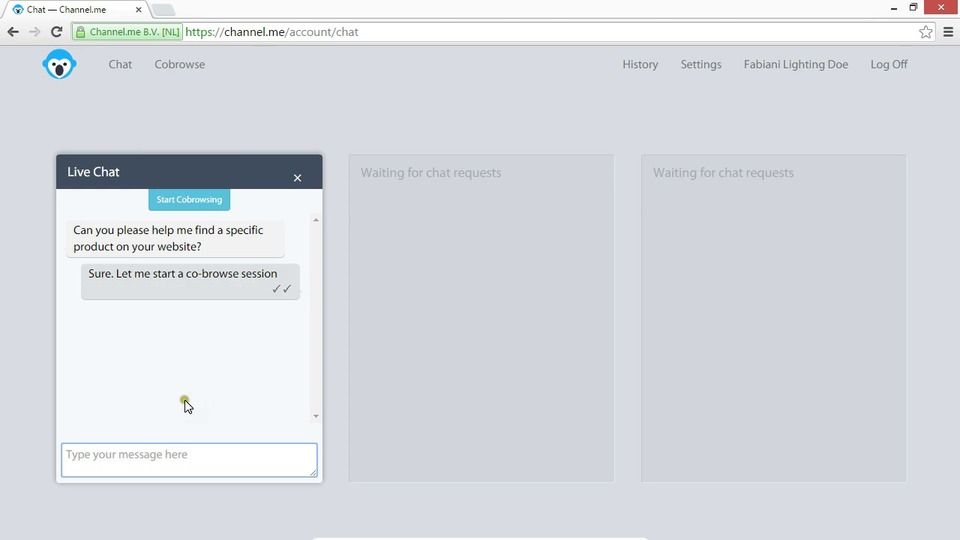Click the rightmost 'Waiting for chat requests' panel
Screen dimensions: 960x540
(x=773, y=318)
